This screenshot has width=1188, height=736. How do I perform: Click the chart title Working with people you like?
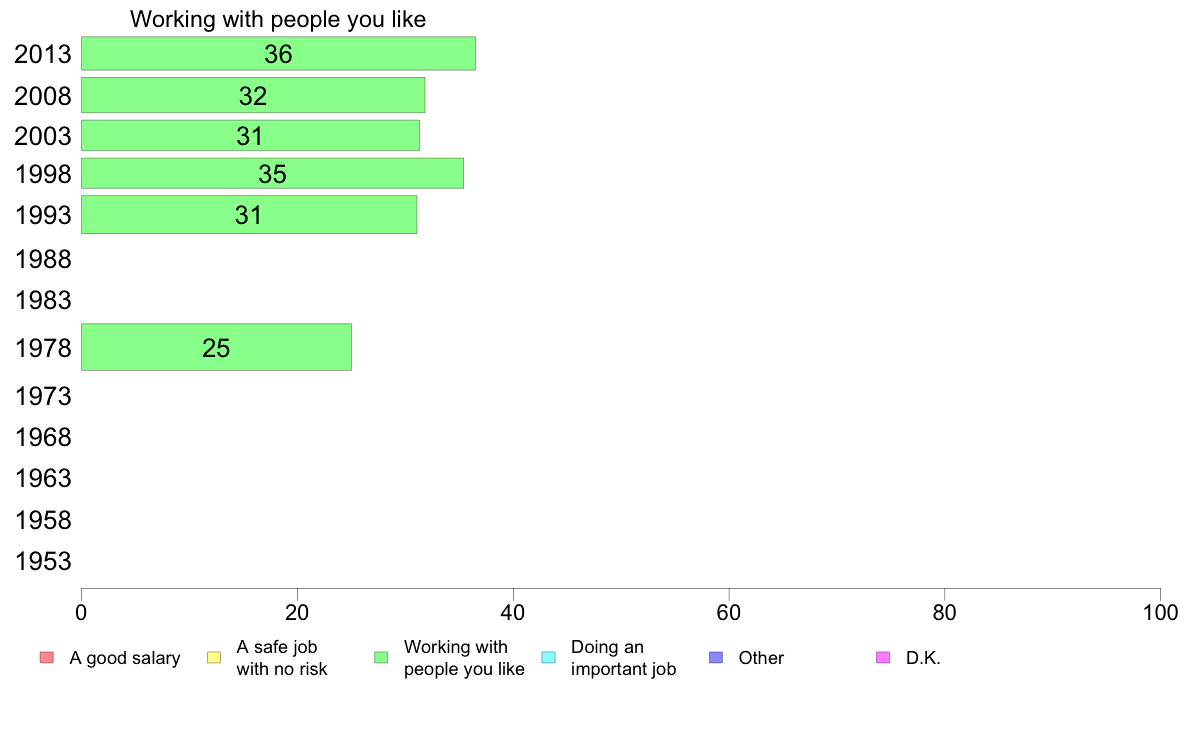278,19
